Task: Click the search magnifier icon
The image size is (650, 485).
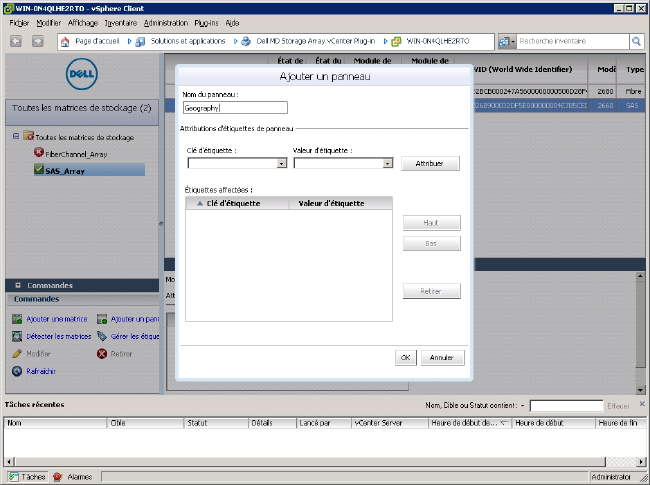Action: click(636, 42)
